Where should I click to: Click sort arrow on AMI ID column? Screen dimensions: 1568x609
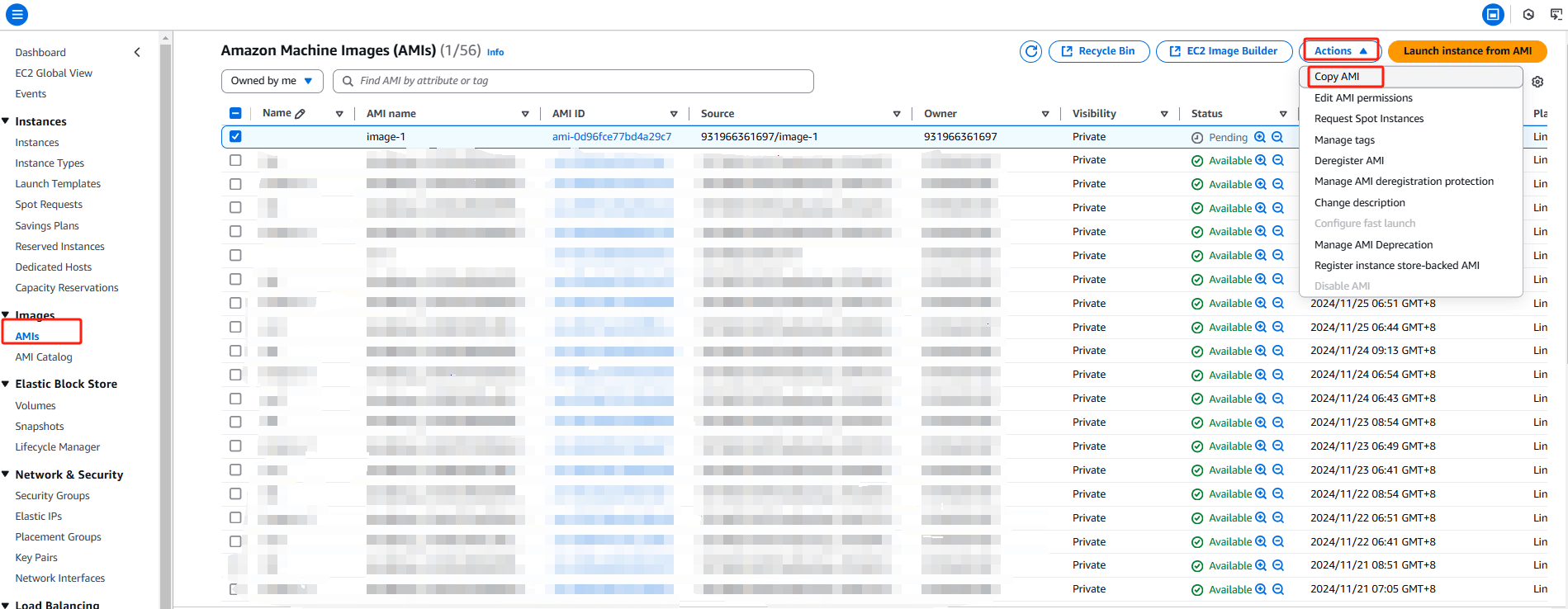[674, 114]
